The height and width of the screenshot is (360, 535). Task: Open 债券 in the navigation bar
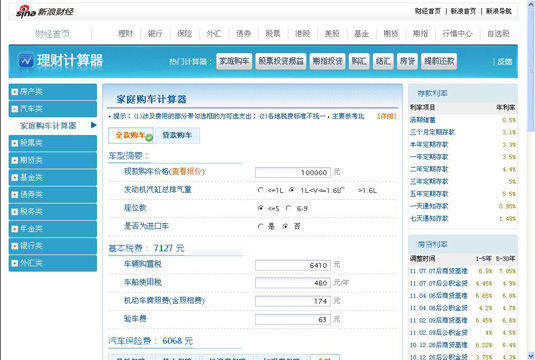244,33
